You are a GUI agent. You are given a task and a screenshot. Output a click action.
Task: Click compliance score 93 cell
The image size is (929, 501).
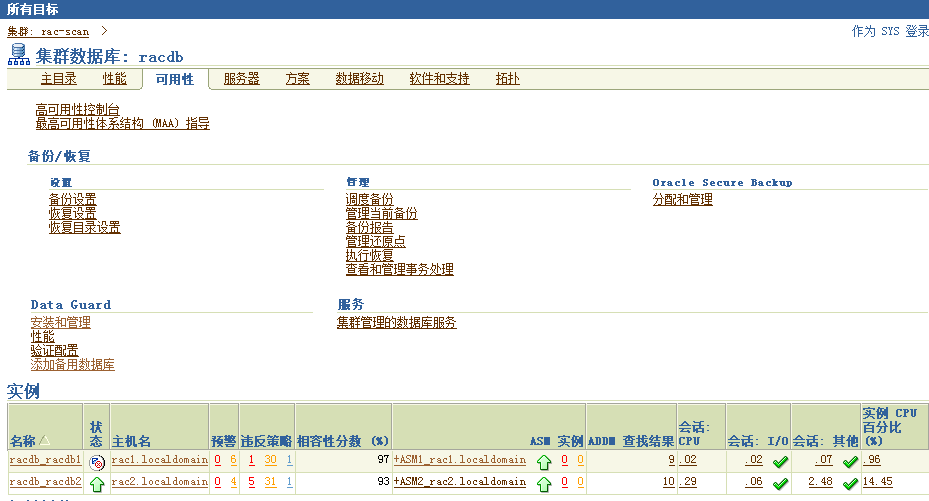point(344,483)
